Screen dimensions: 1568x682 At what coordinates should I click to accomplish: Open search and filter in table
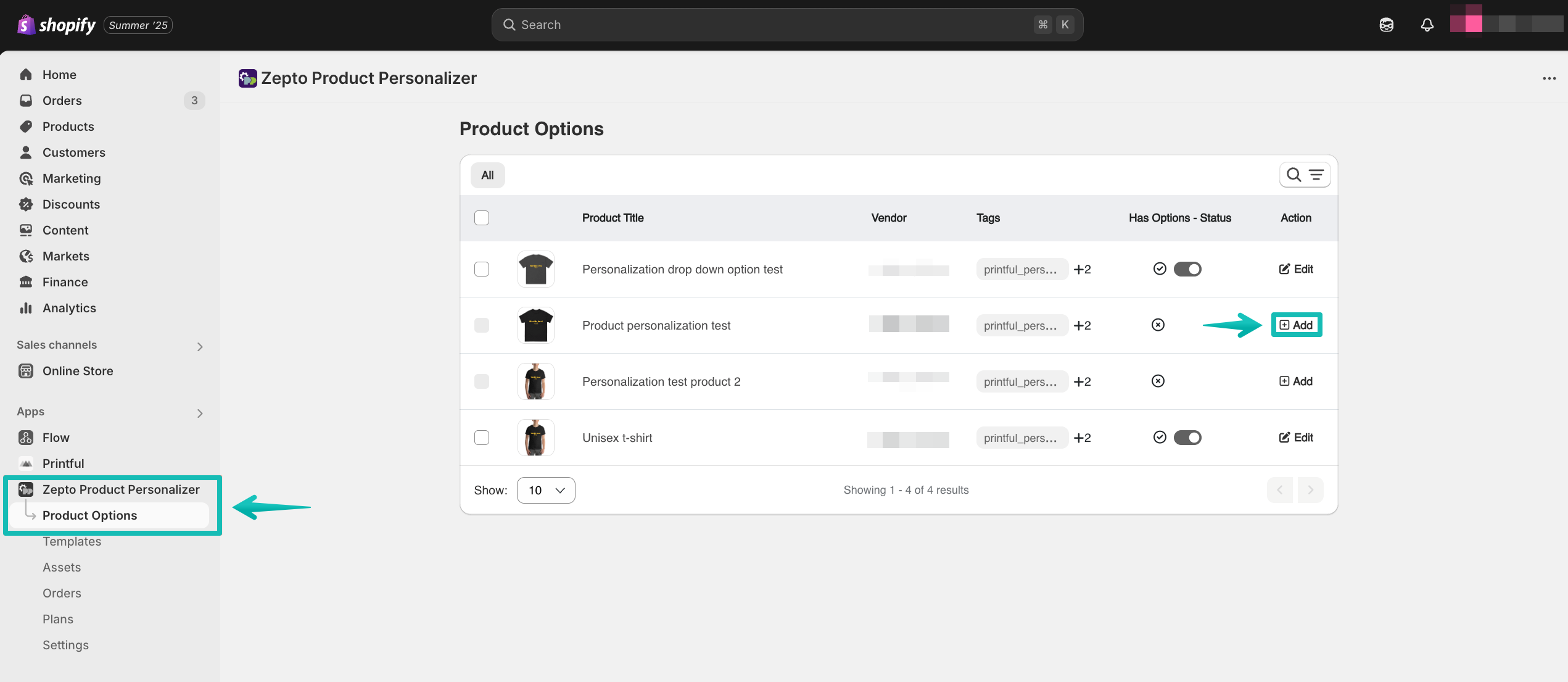(x=1305, y=175)
